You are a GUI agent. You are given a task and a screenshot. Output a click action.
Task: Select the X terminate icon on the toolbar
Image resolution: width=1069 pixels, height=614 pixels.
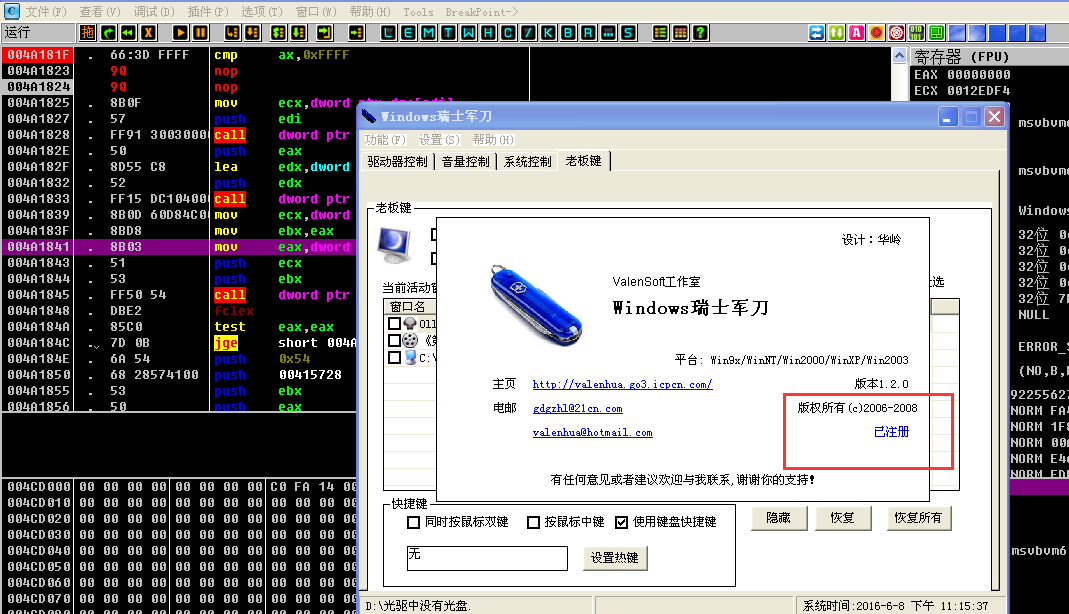[147, 31]
